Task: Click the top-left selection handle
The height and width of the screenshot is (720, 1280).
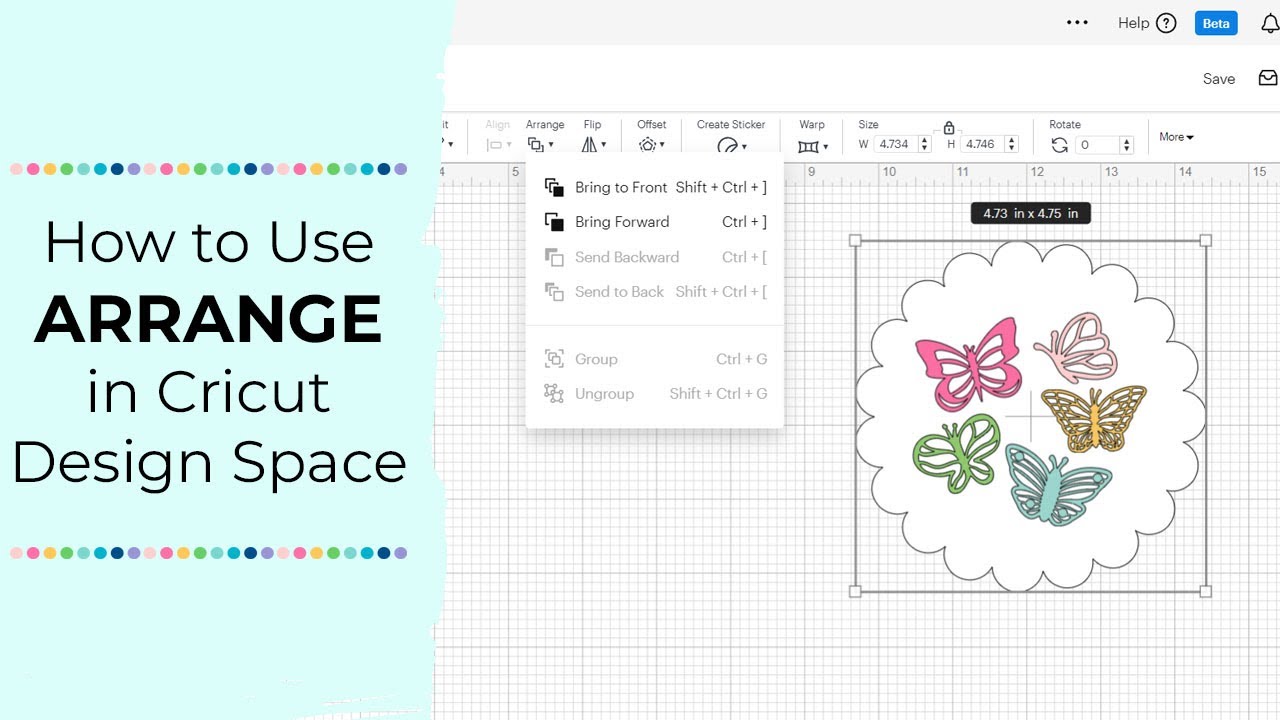Action: [855, 240]
